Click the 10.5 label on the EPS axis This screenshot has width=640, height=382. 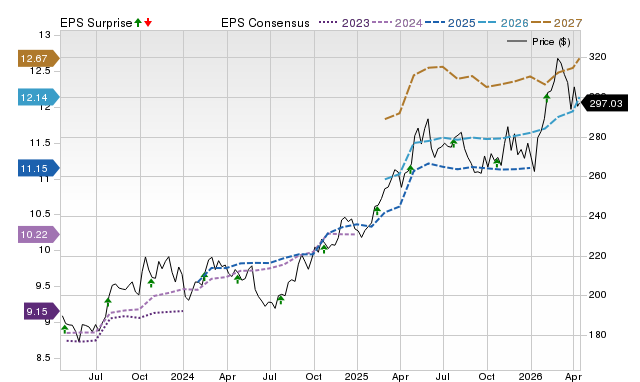(40, 214)
